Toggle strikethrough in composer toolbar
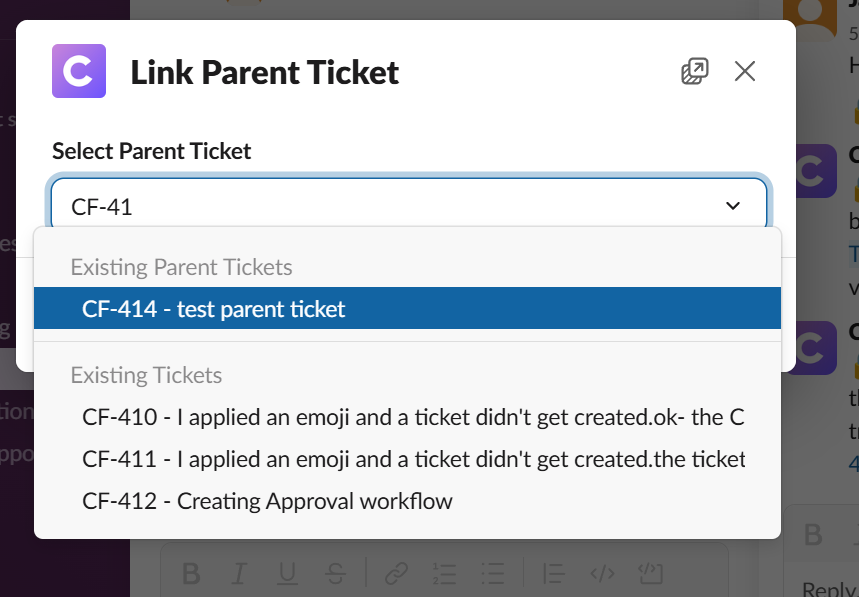 point(336,573)
